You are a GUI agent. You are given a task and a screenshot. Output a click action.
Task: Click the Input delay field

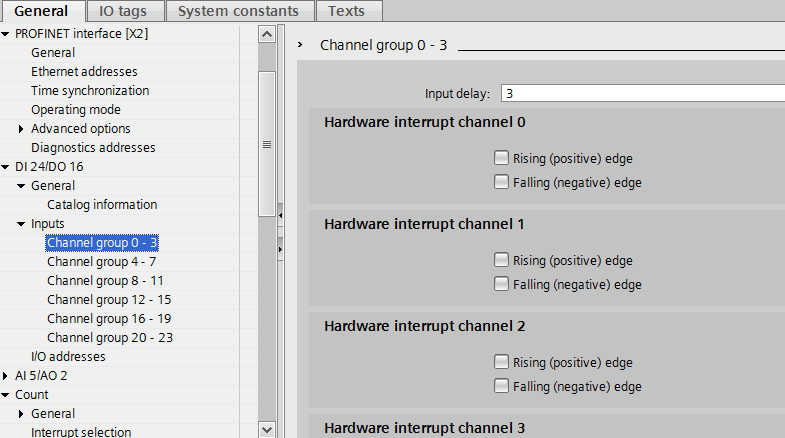(640, 94)
